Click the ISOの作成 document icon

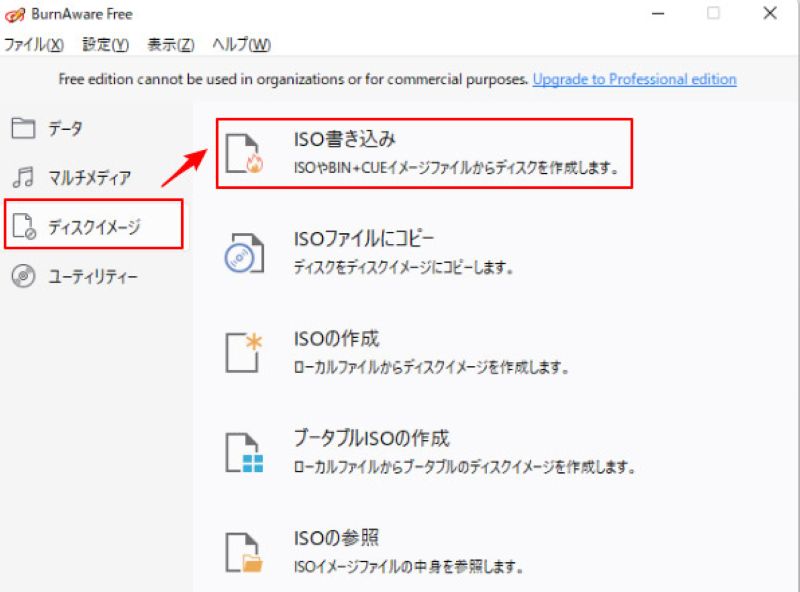point(243,350)
